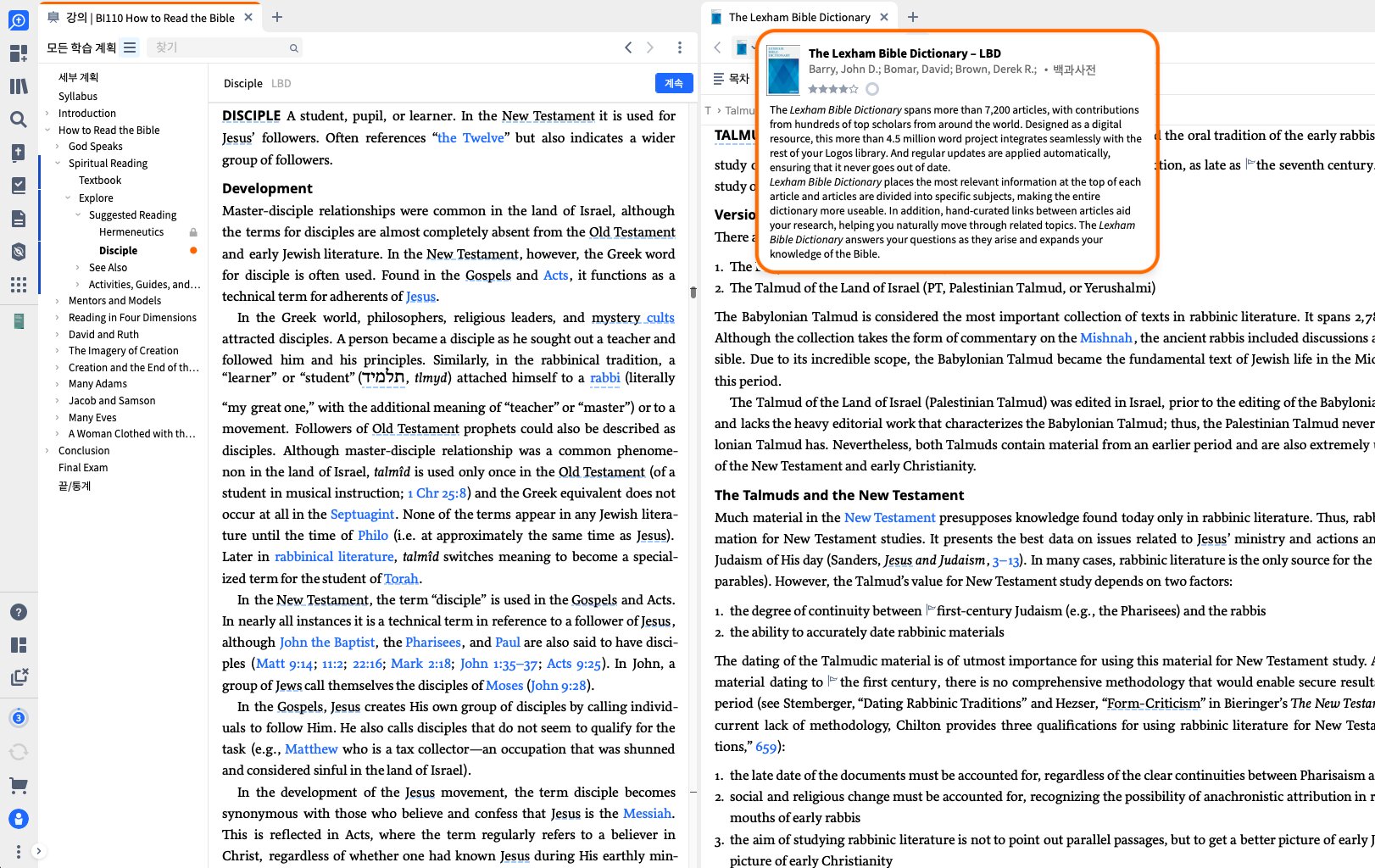
Task: Expand the Mentors and Models node
Action: pyautogui.click(x=58, y=301)
